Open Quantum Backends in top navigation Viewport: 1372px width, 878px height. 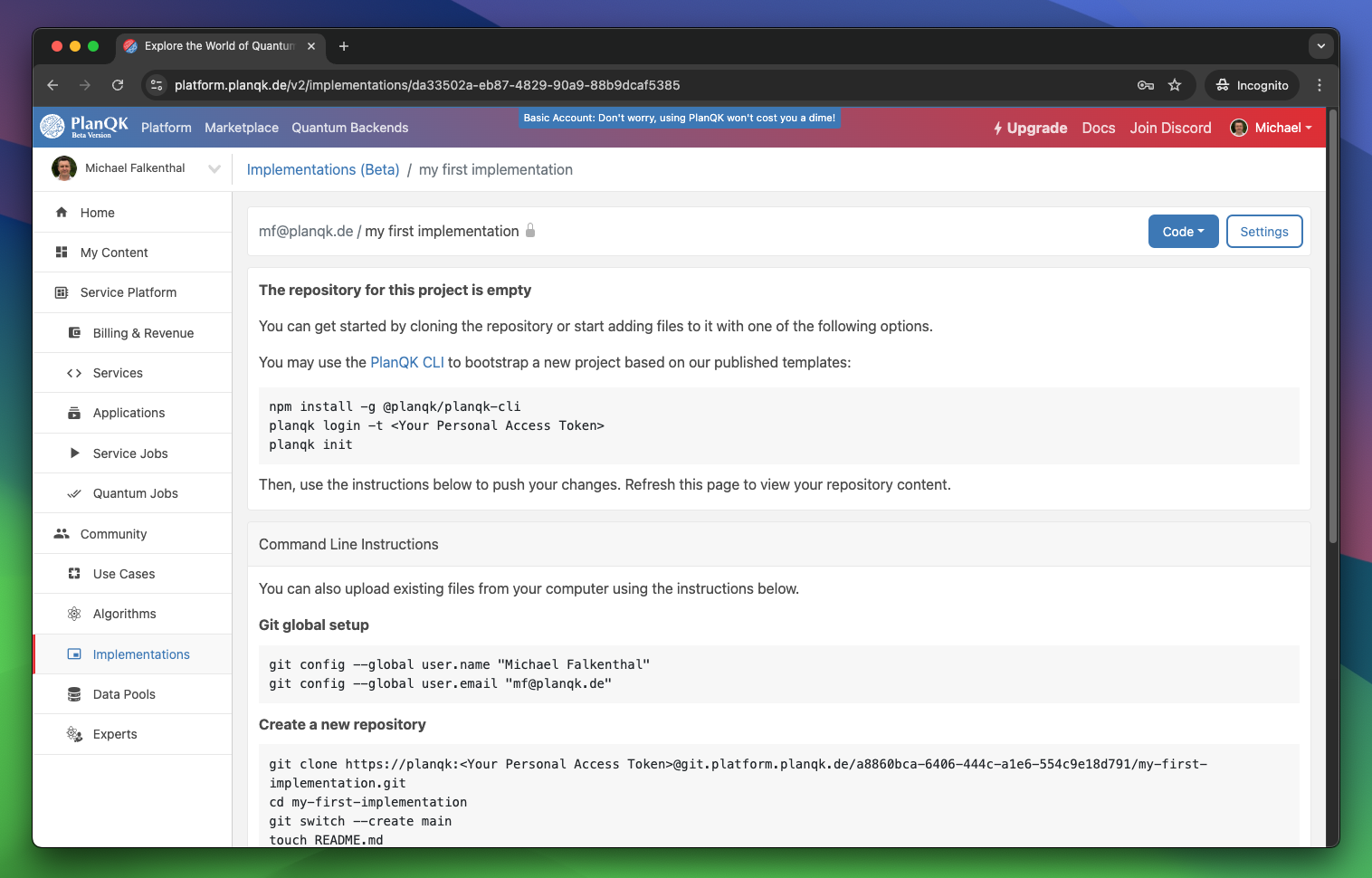click(349, 128)
